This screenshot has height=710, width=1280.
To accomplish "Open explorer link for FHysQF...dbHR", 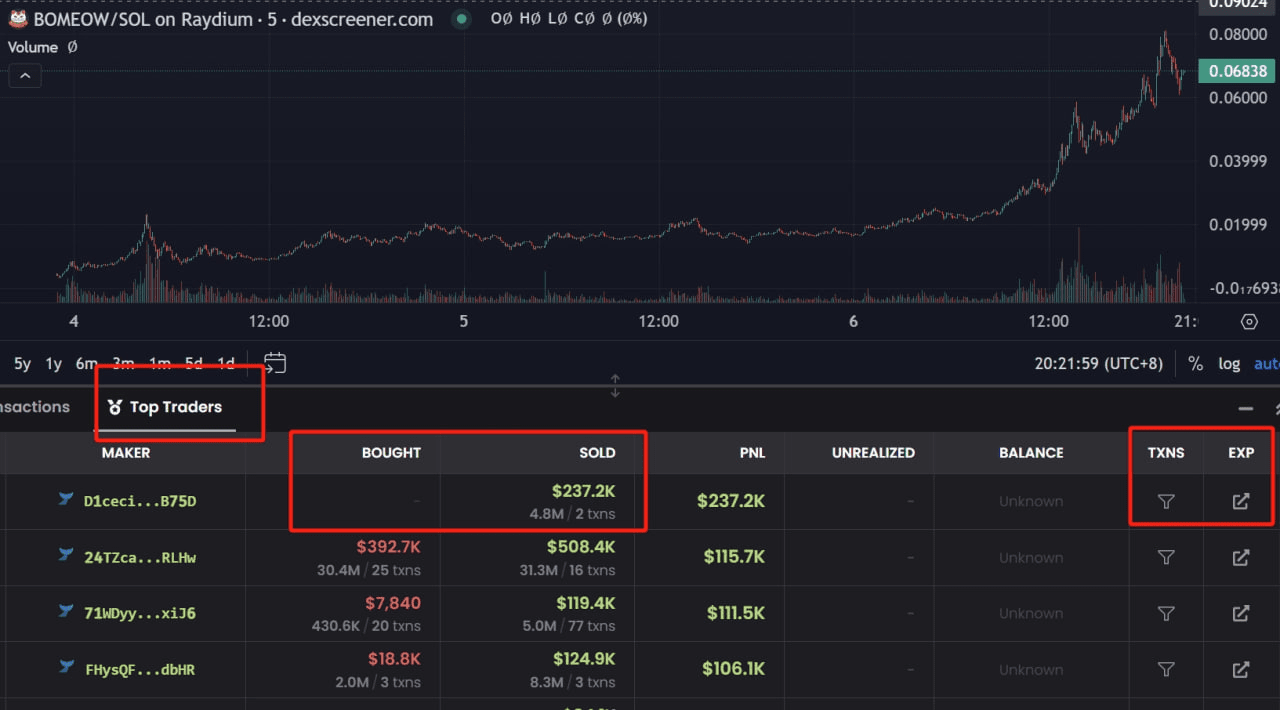I will tap(1241, 670).
